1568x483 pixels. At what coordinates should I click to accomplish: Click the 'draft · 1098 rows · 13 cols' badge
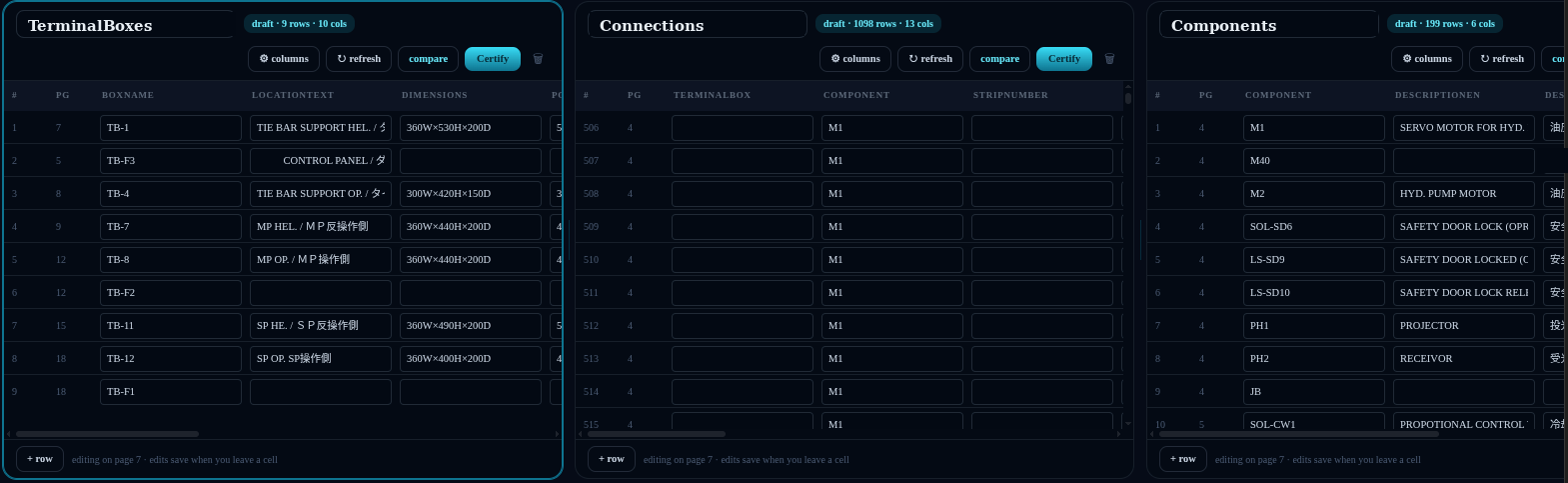(x=878, y=23)
